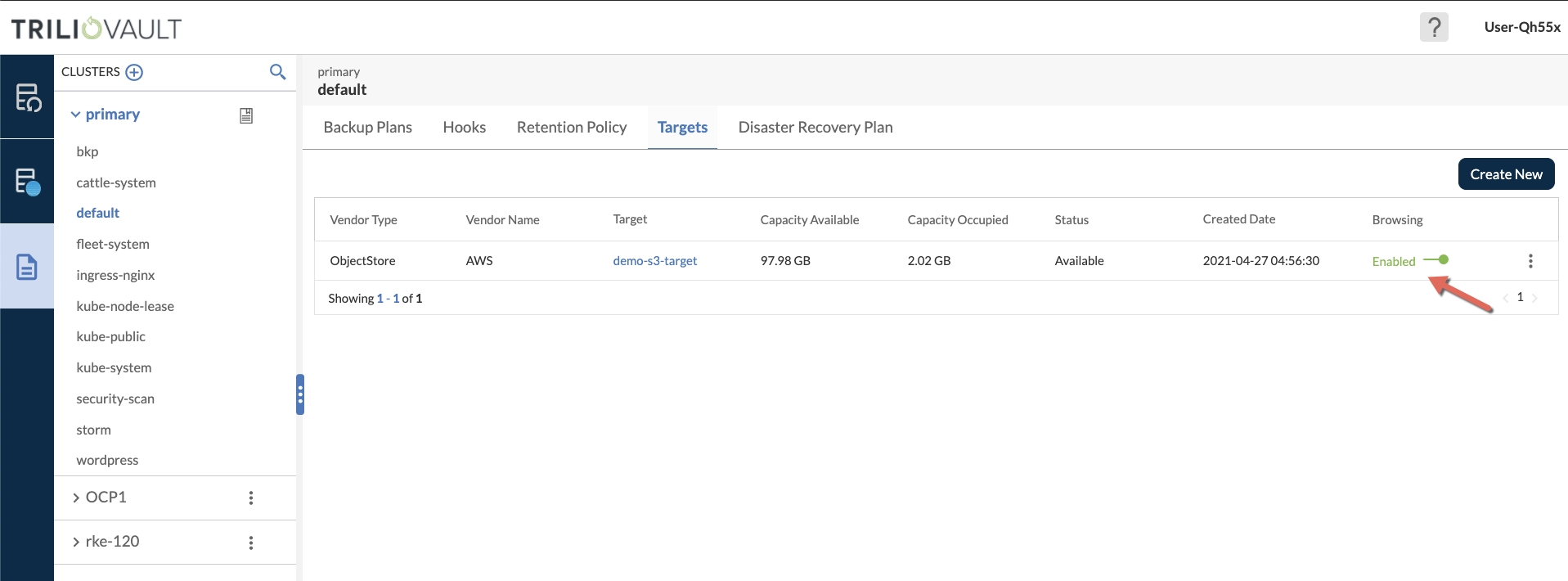1568x581 pixels.
Task: Click the Create New button
Action: coord(1505,174)
